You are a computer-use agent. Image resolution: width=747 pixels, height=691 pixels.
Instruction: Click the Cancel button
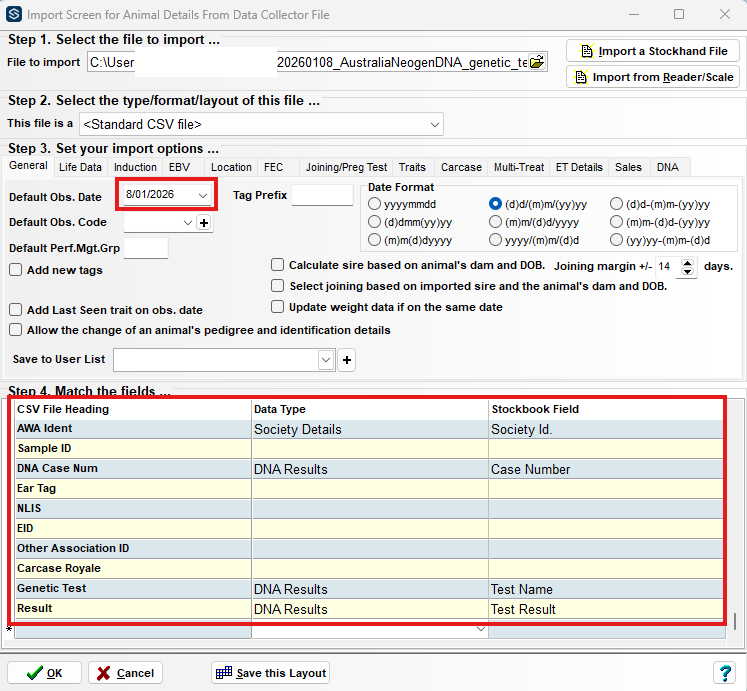pos(125,673)
